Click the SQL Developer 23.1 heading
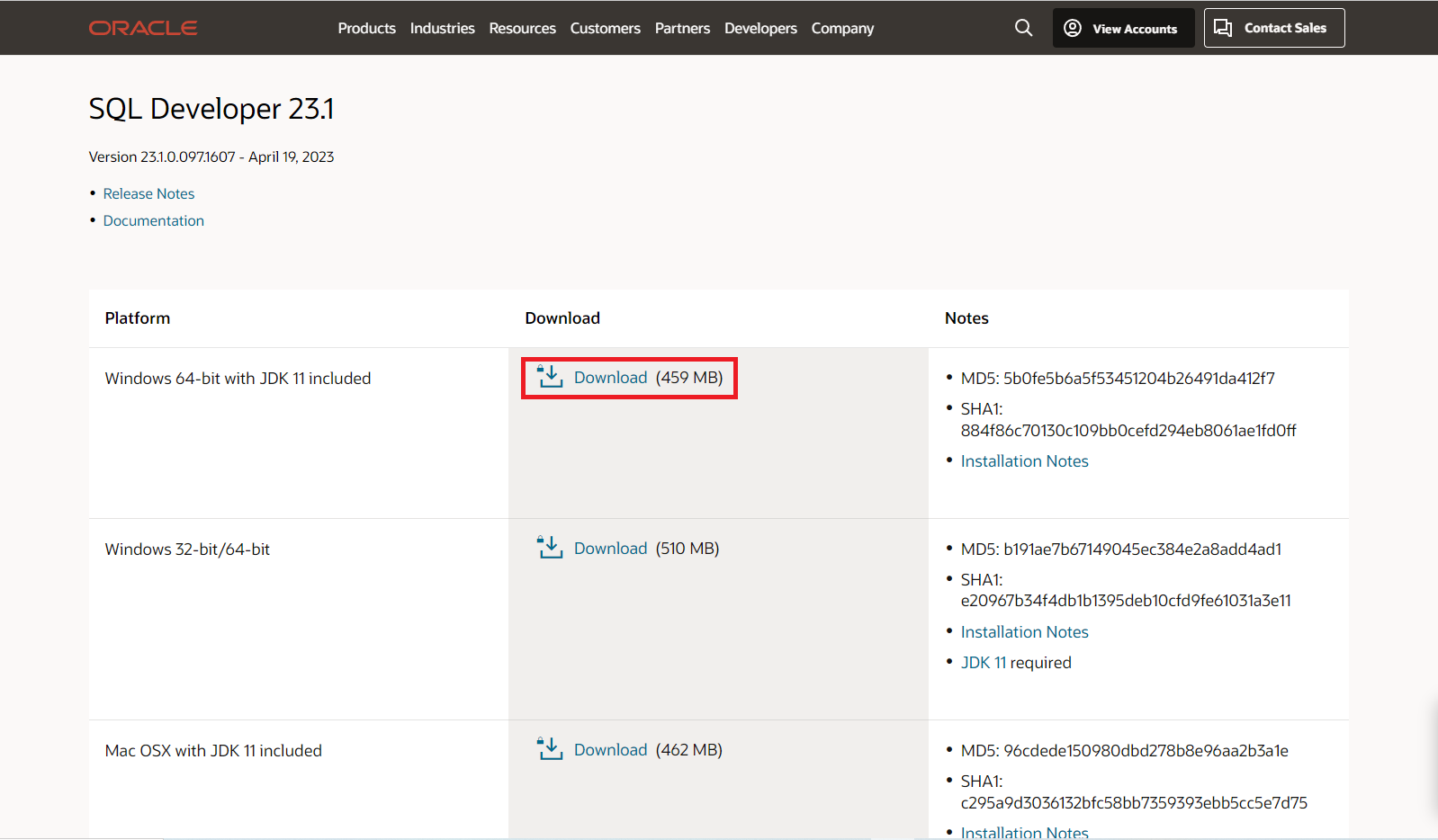Screen dimensions: 1438x840 pos(211,109)
